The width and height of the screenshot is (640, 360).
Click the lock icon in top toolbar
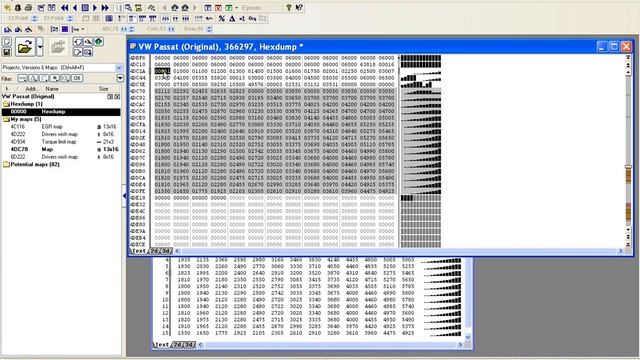(18, 8)
